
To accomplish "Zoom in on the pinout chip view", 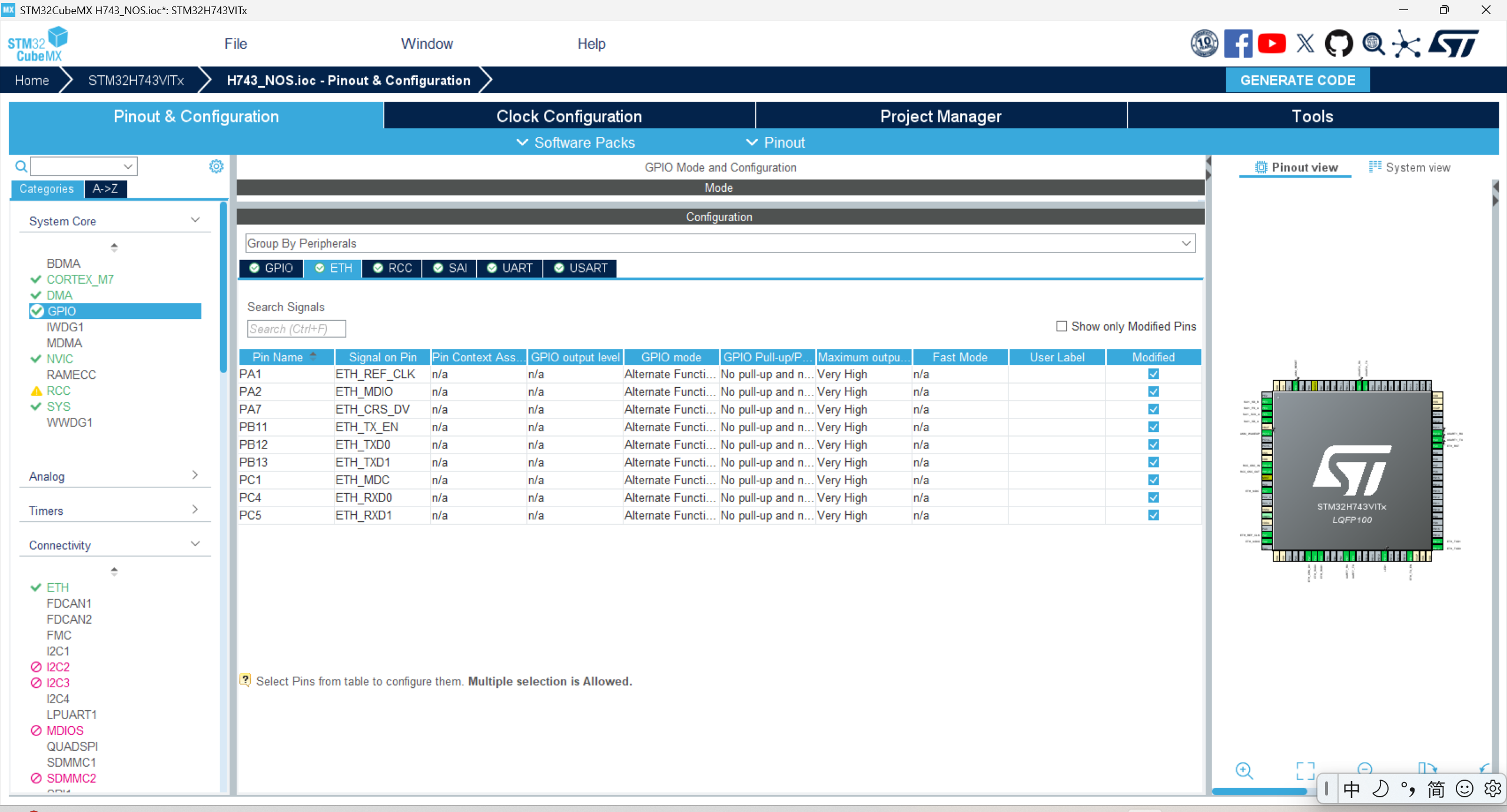I will pos(1244,770).
